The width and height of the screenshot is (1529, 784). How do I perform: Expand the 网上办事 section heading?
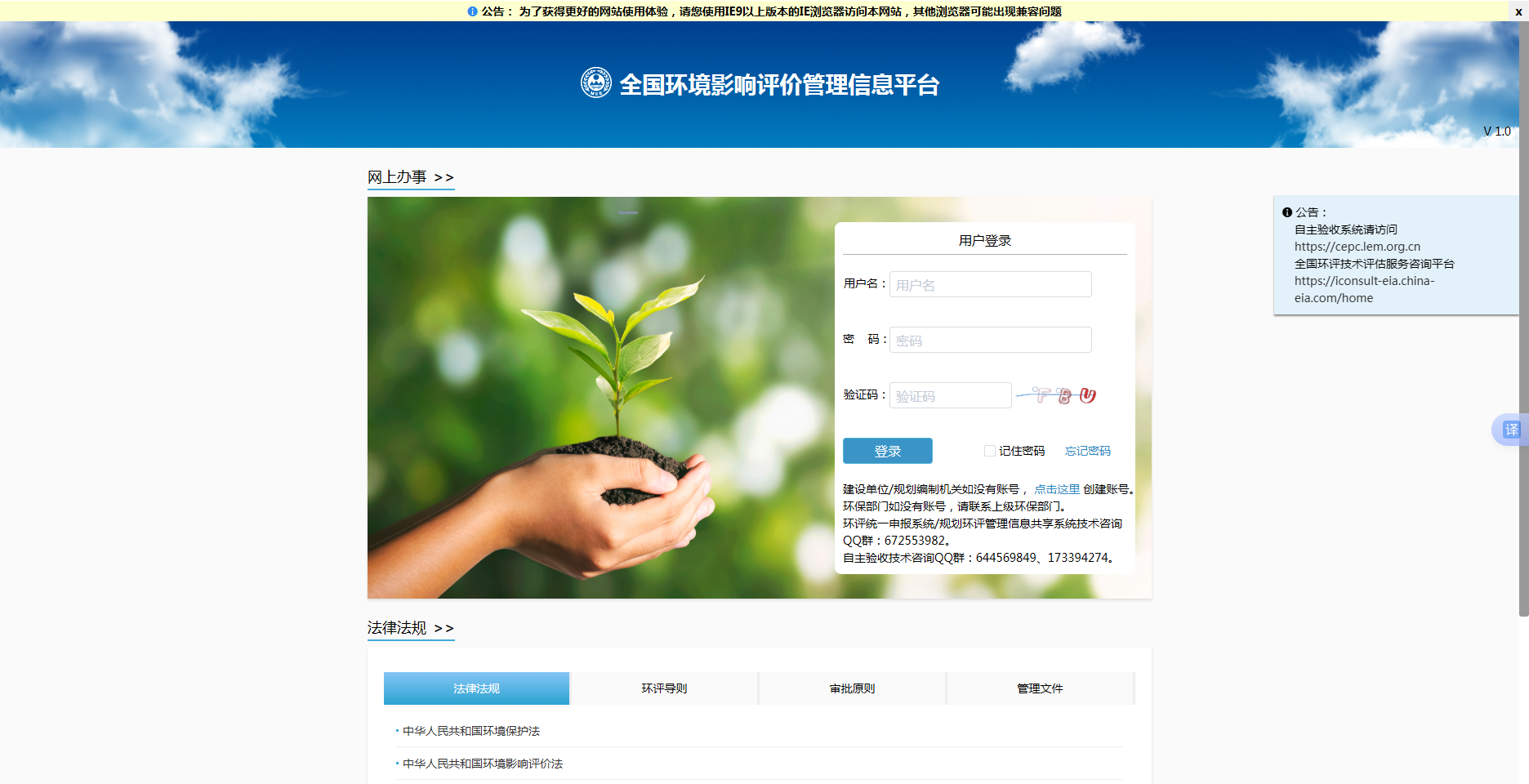coord(410,177)
